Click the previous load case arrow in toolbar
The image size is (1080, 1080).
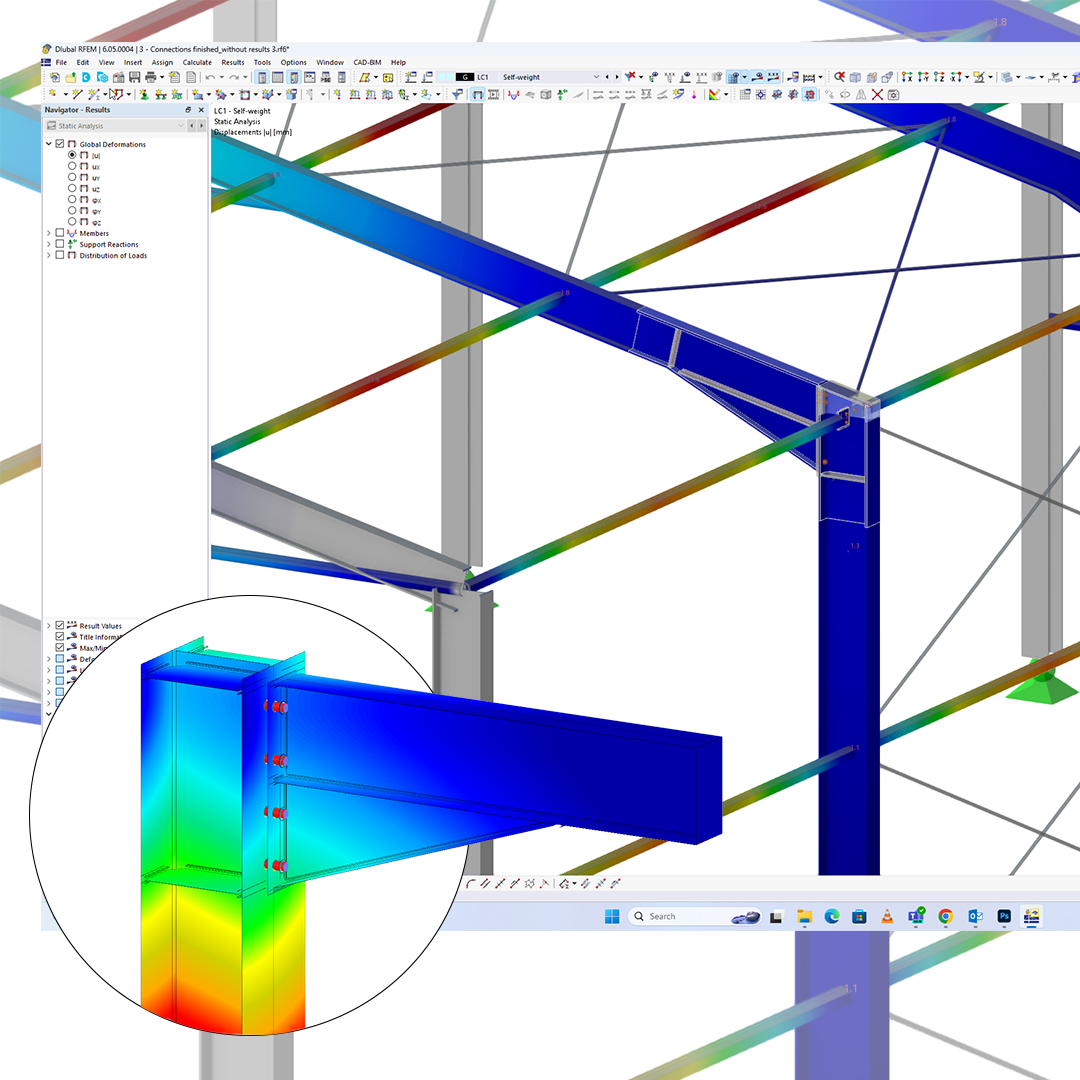607,77
